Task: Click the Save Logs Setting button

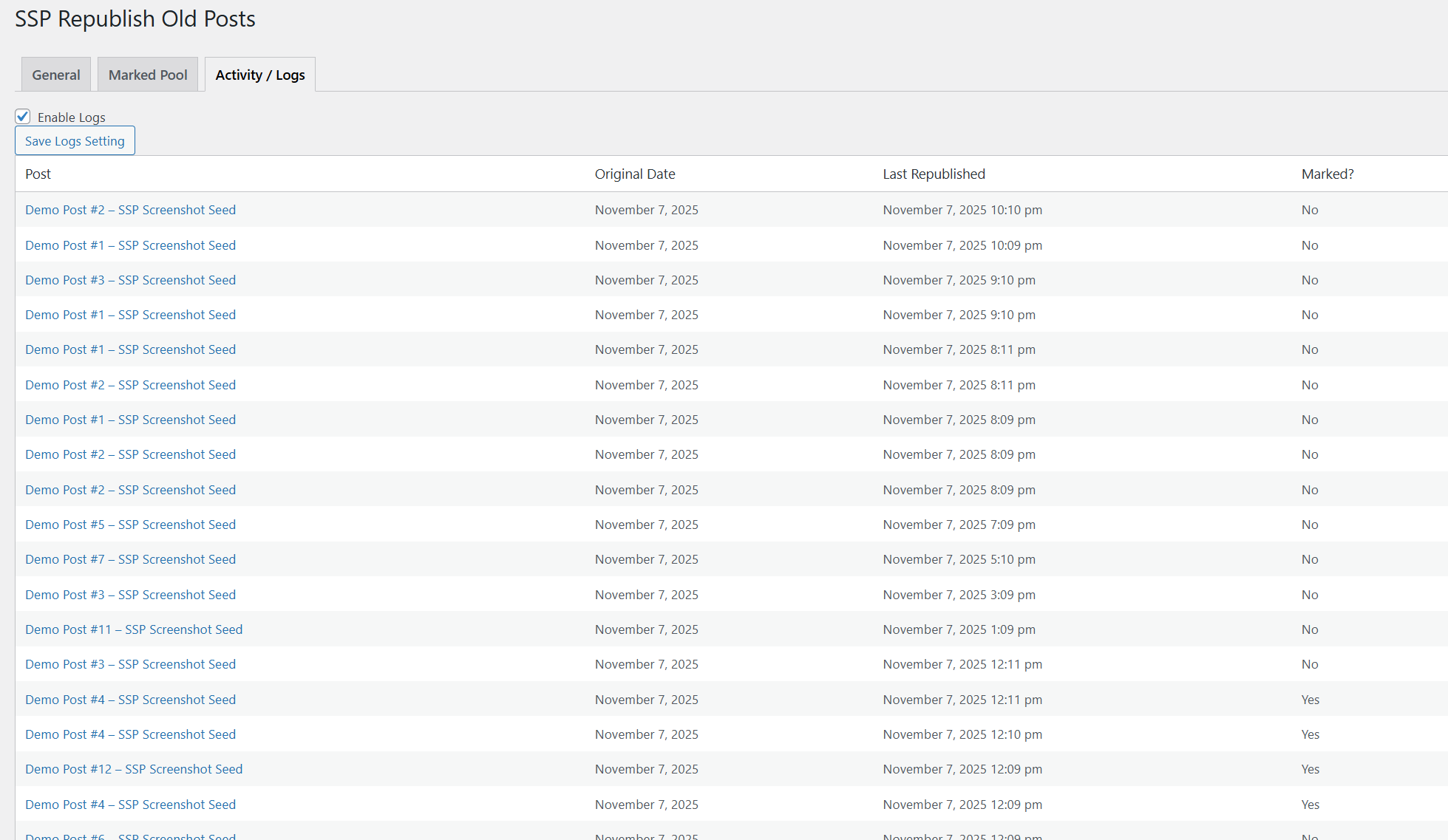Action: click(75, 141)
